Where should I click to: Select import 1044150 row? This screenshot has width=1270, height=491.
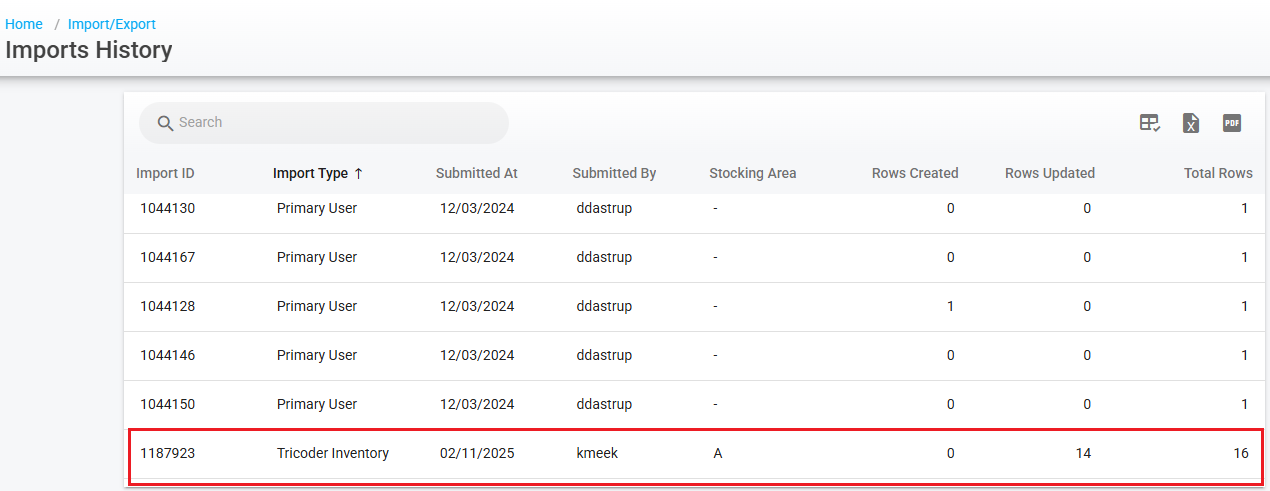pos(167,404)
